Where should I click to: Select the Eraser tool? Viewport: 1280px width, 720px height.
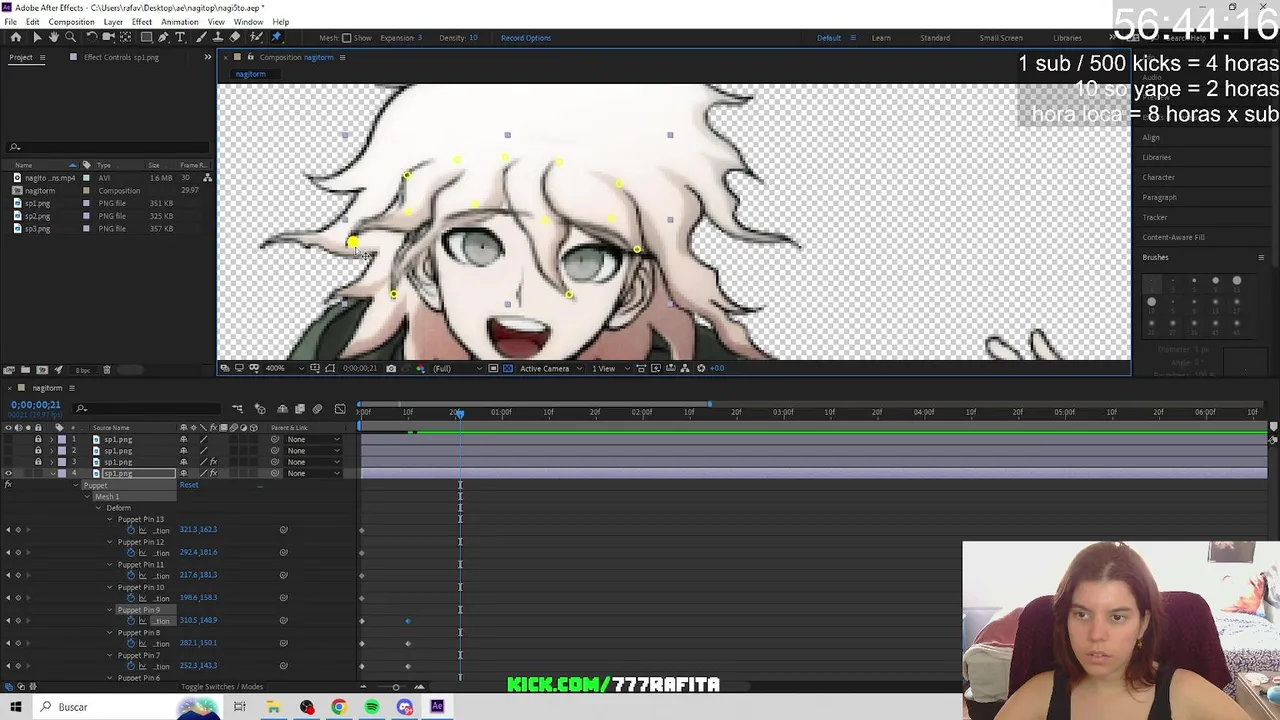(235, 37)
